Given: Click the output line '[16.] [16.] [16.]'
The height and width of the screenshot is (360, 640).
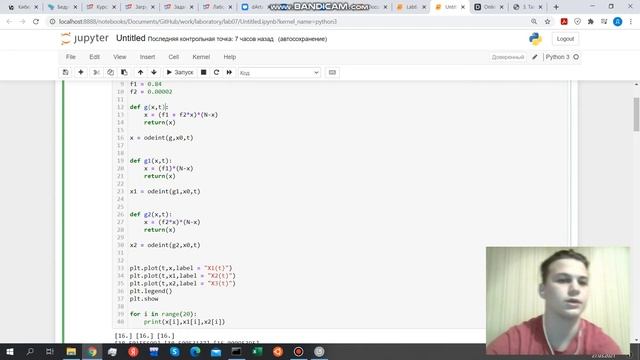Looking at the screenshot, I should [144, 336].
